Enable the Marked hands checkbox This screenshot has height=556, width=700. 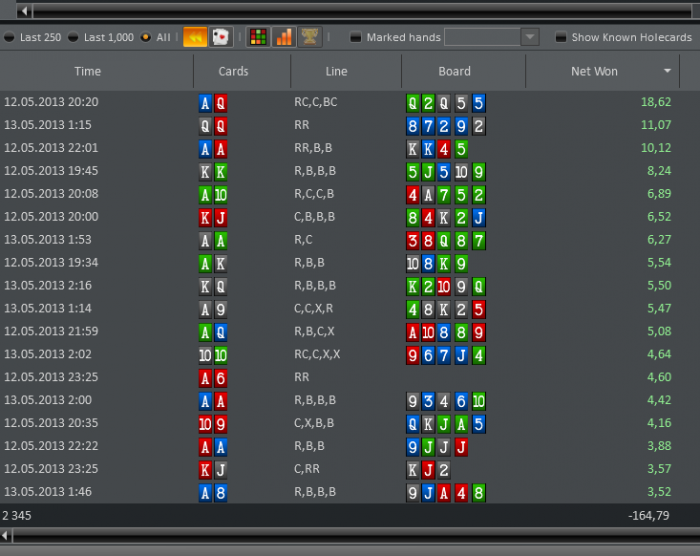tap(355, 37)
